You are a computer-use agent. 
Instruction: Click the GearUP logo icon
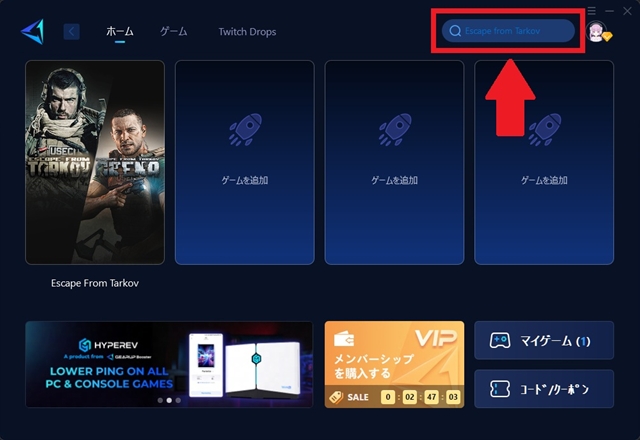click(32, 31)
